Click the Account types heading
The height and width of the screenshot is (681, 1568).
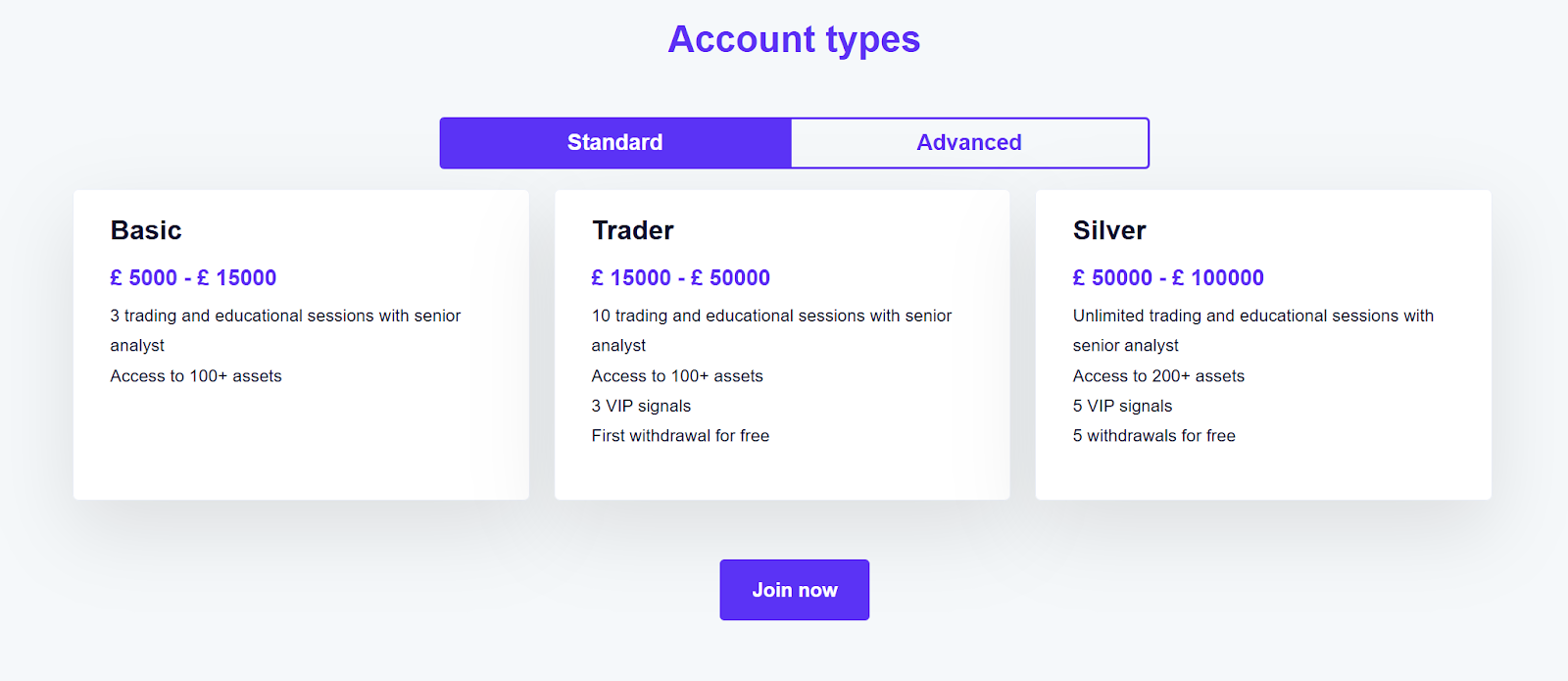tap(794, 39)
